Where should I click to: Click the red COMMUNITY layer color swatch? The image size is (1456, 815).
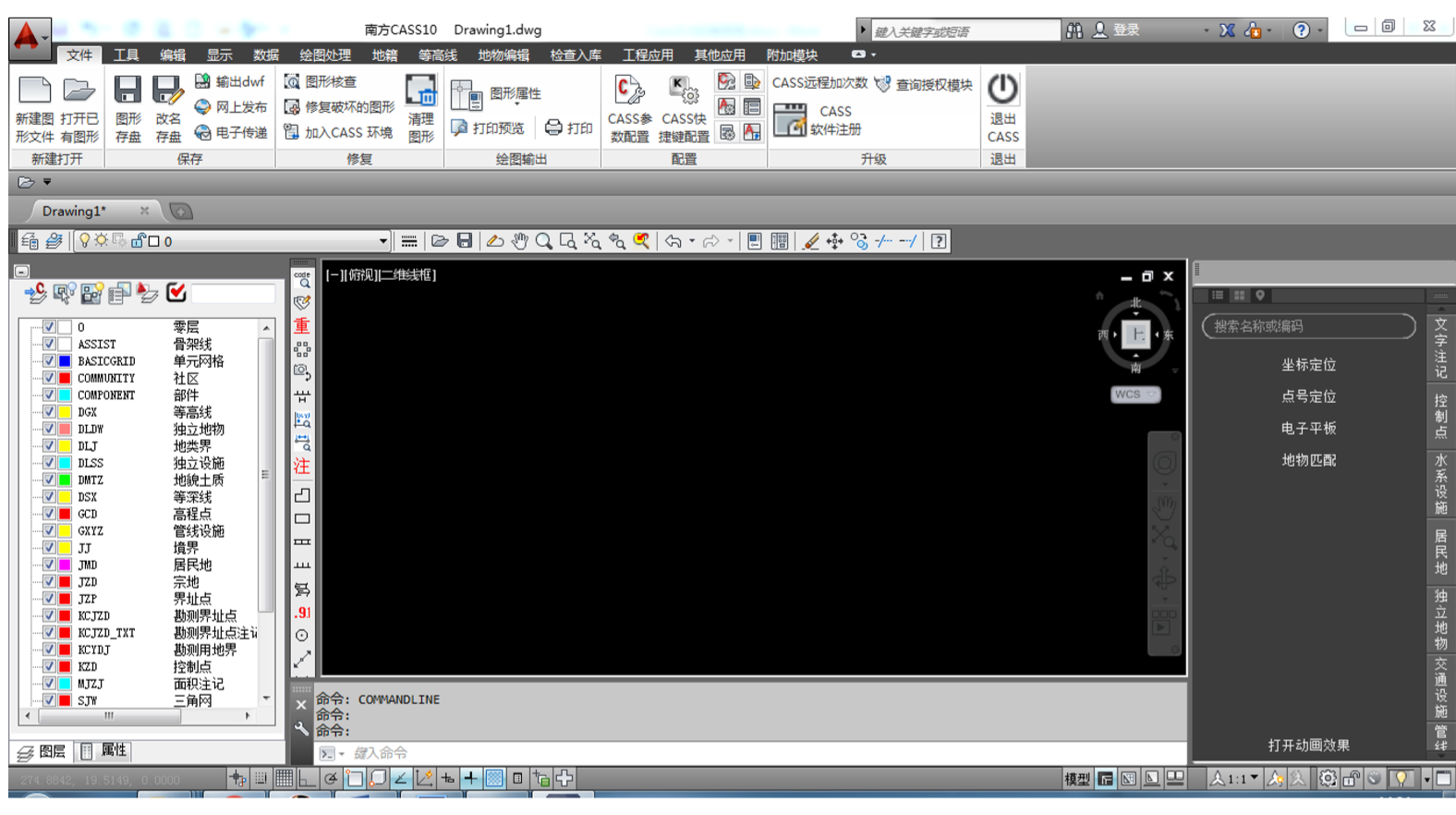tap(65, 378)
